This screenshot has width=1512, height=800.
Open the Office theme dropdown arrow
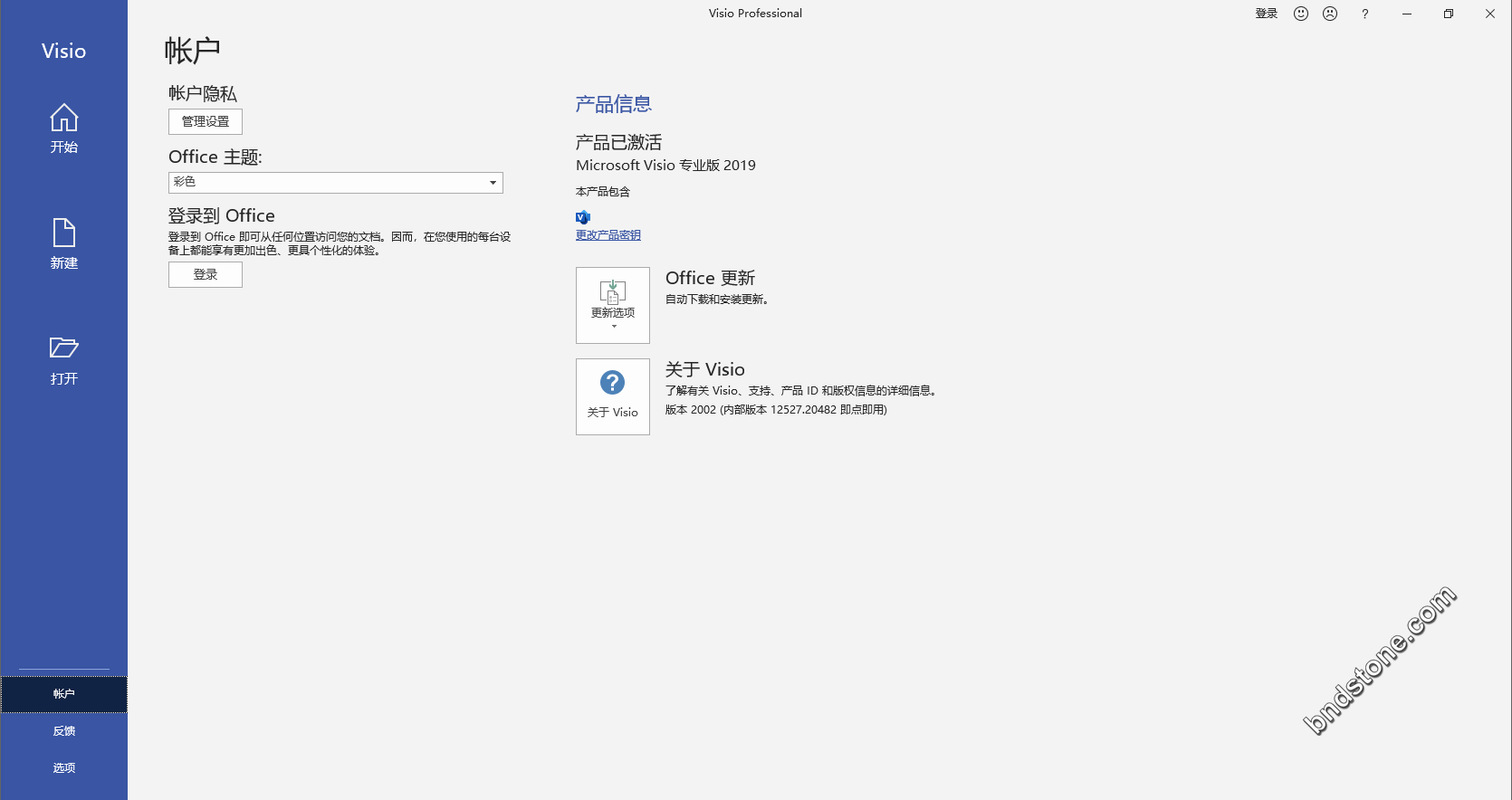(493, 183)
